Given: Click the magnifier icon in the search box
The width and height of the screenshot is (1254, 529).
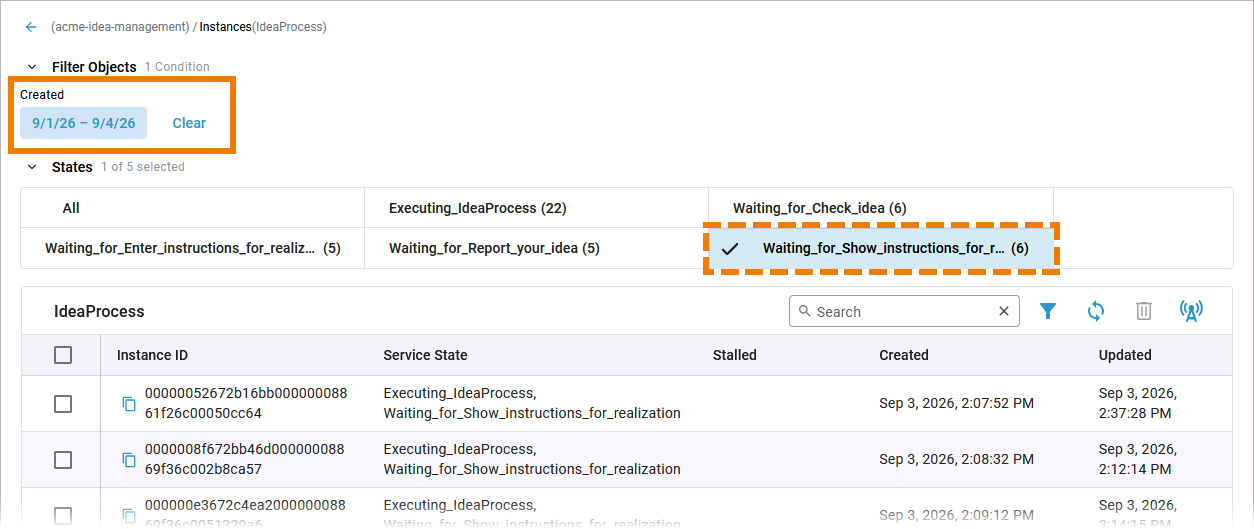Looking at the screenshot, I should tap(805, 311).
